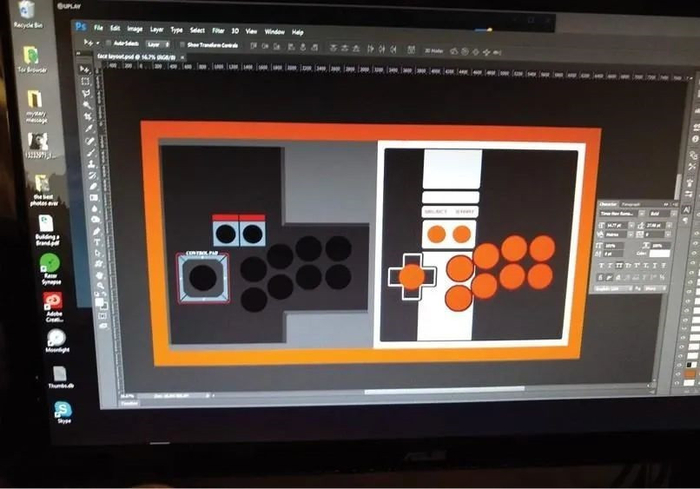Viewport: 700px width, 489px height.
Task: Select the Dodge tool
Action: click(96, 220)
